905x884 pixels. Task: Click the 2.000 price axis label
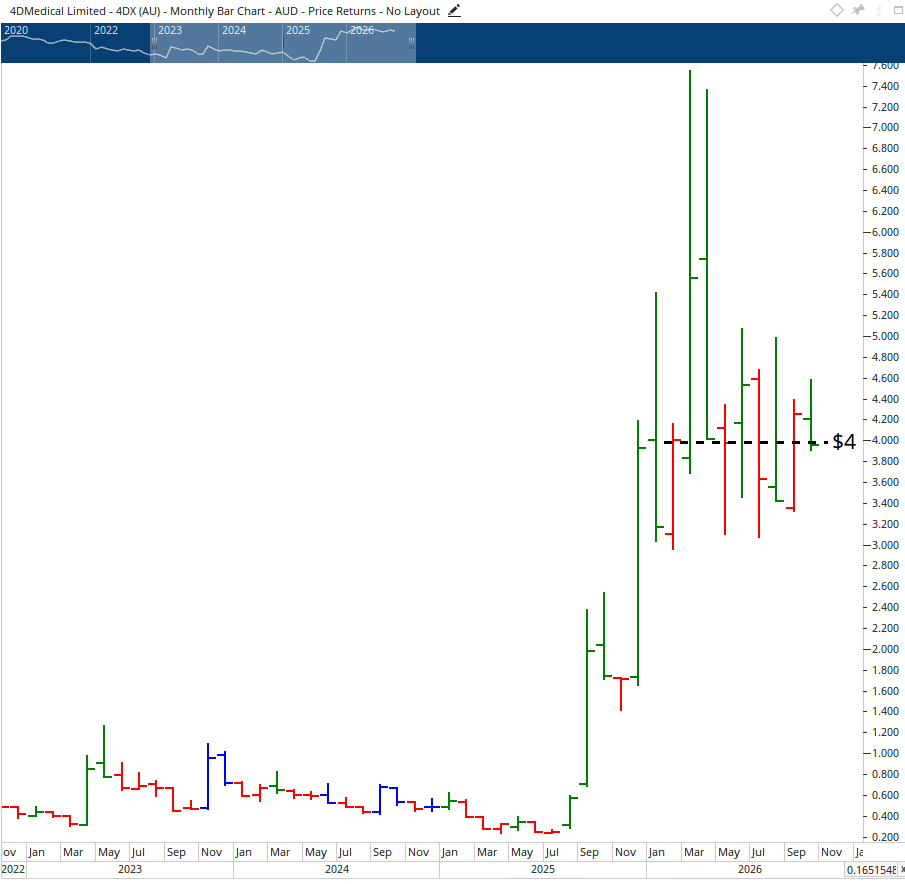[885, 649]
